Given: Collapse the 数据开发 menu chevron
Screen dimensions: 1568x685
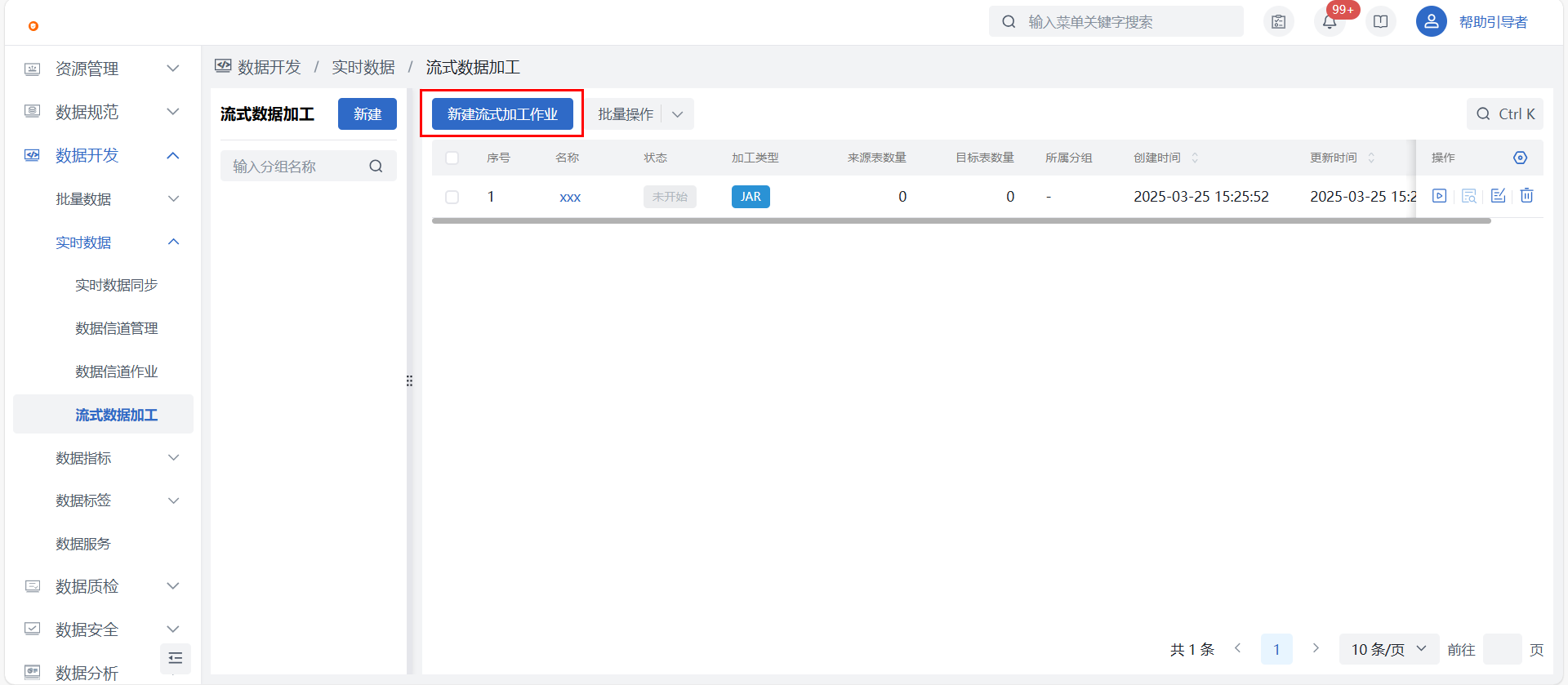Looking at the screenshot, I should [173, 155].
